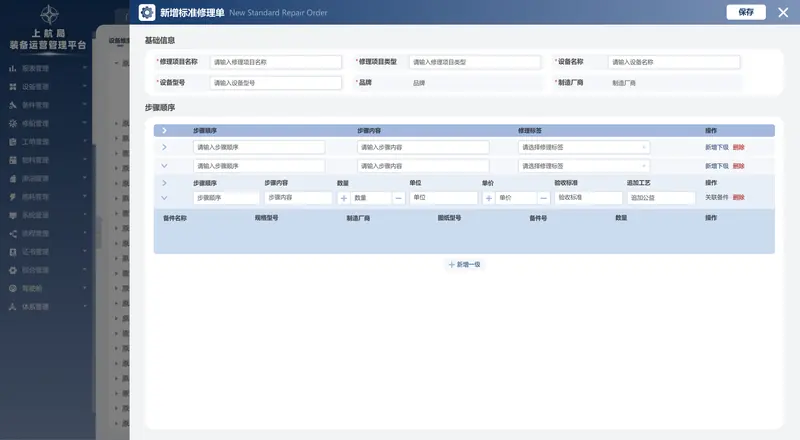Open 工单管理 clipboard icon in sidebar
The width and height of the screenshot is (800, 440).
coord(13,142)
